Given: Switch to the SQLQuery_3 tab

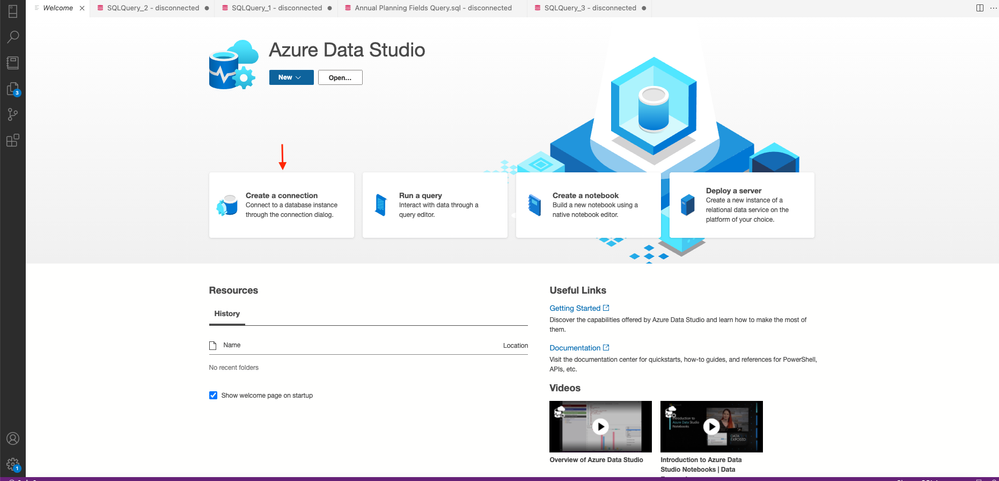Looking at the screenshot, I should (589, 8).
